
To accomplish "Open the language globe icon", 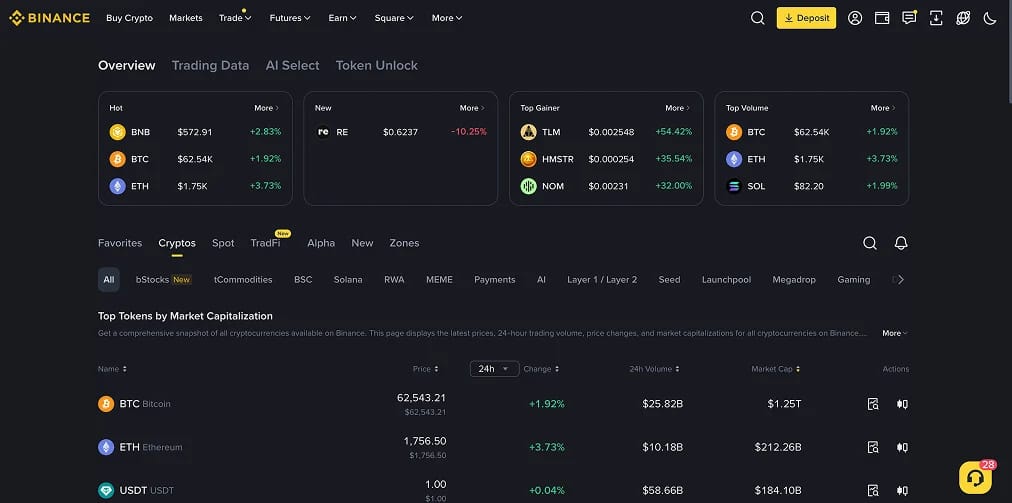I will [963, 18].
